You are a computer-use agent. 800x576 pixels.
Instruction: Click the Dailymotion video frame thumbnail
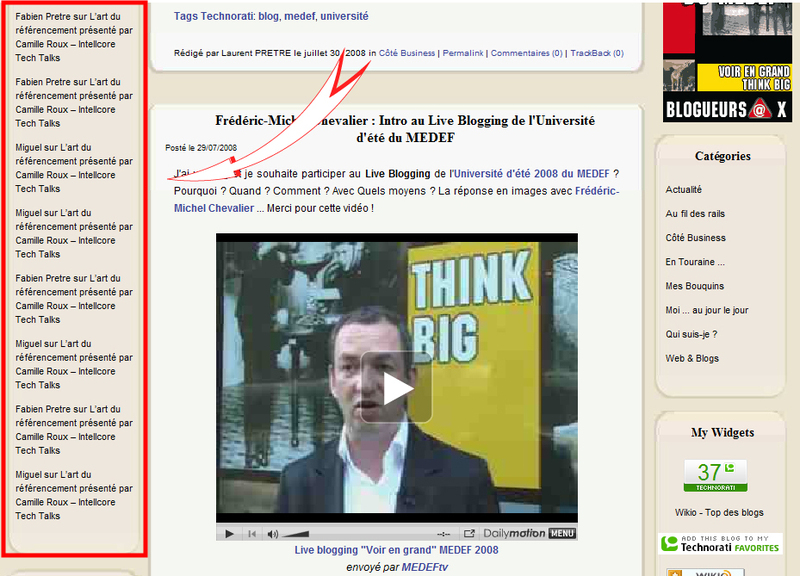396,378
